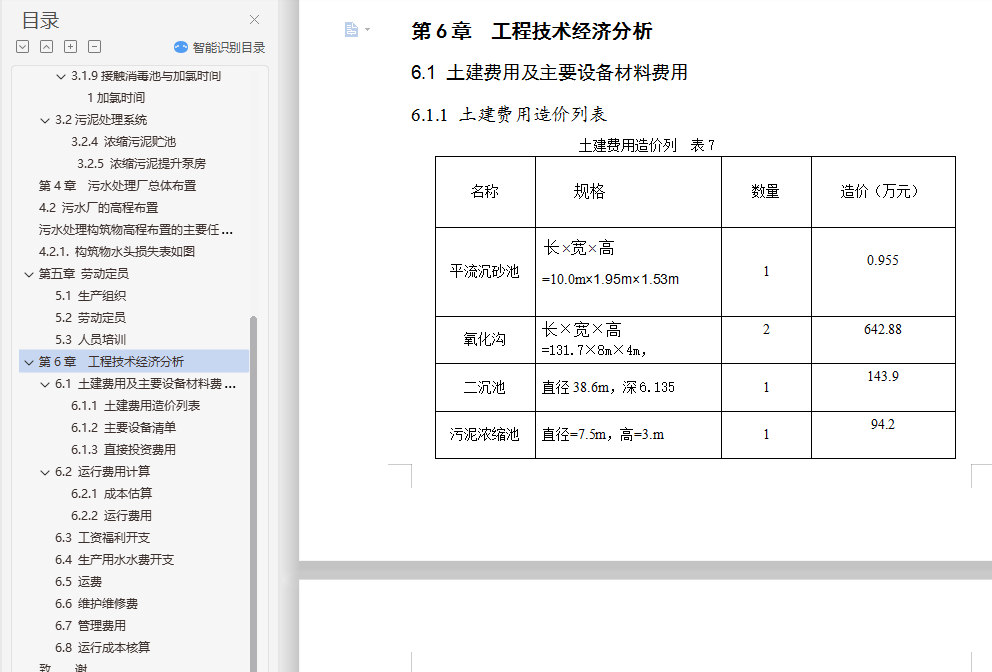Image resolution: width=992 pixels, height=672 pixels.
Task: Click the 直径 38.6m，深 6.135 cell
Action: pos(628,387)
